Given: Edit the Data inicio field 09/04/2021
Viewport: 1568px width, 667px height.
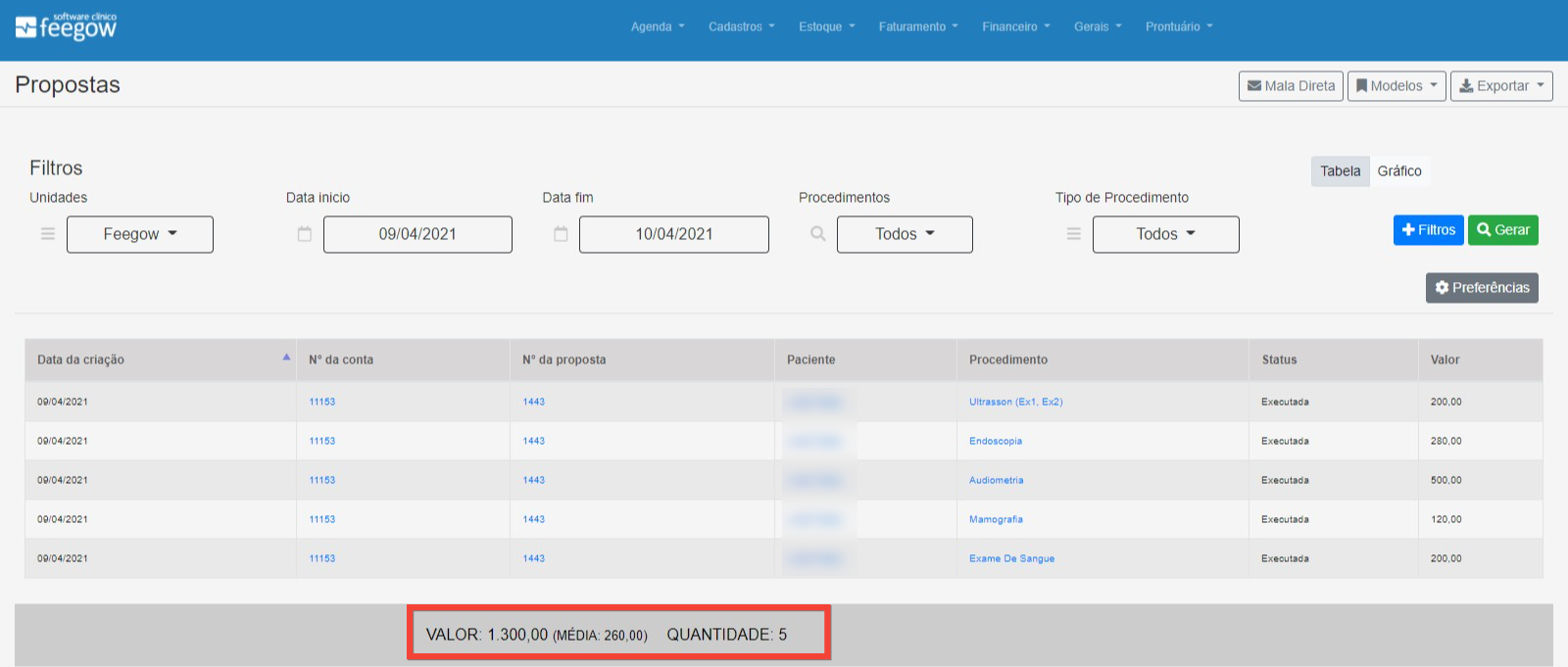Looking at the screenshot, I should (x=417, y=234).
